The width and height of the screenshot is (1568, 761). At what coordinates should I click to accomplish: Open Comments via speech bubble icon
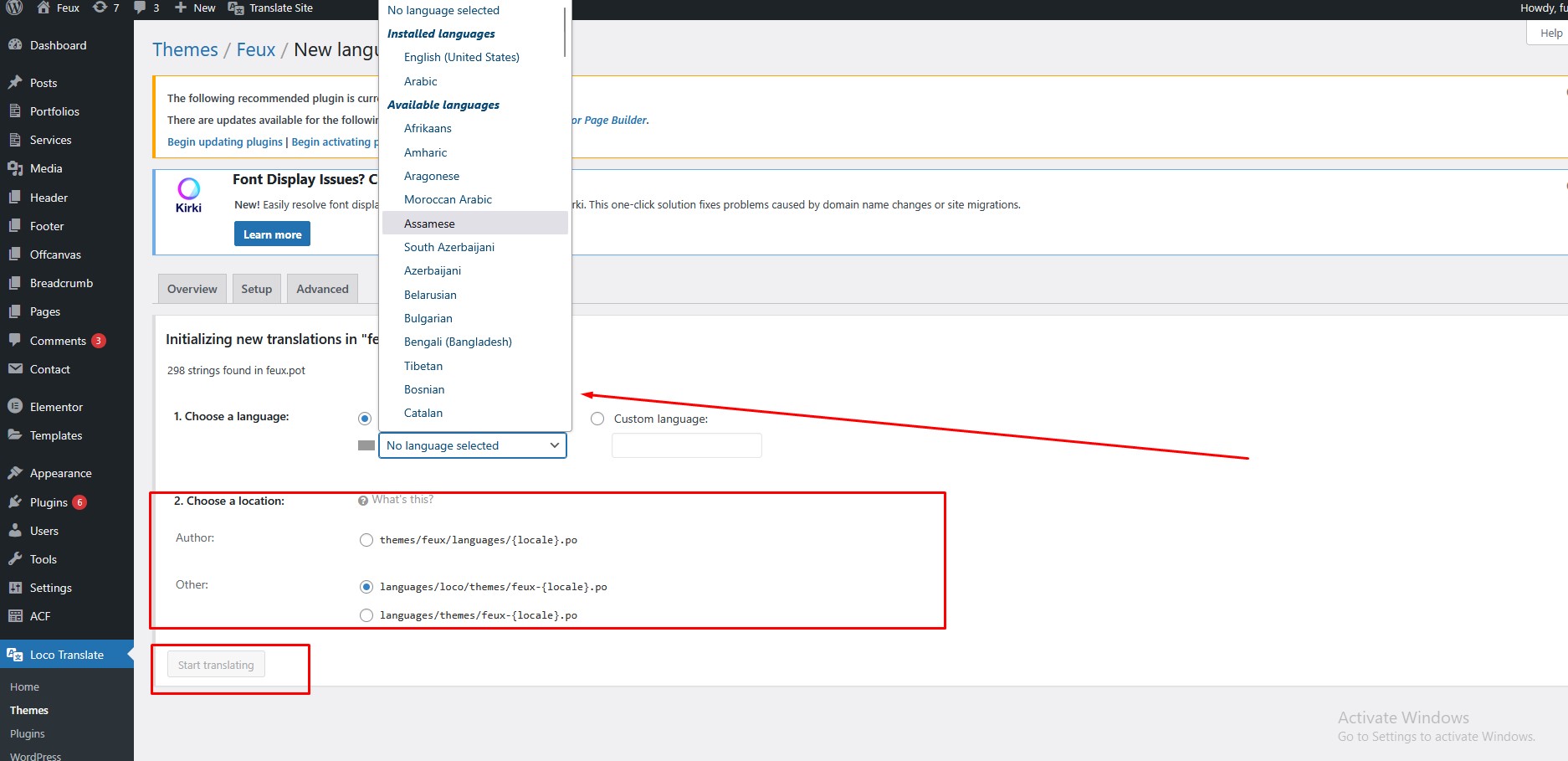click(x=15, y=341)
